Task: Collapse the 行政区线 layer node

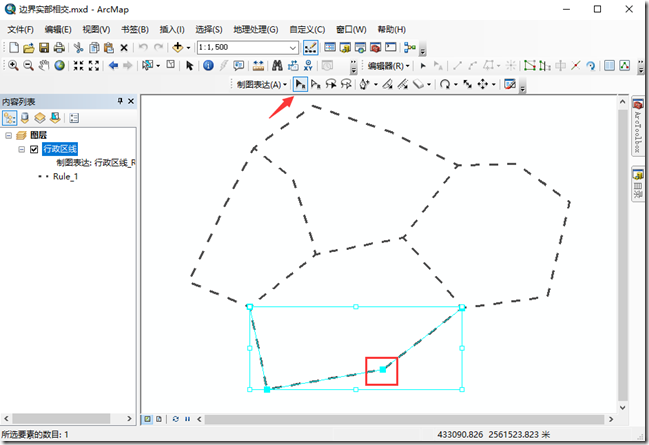Action: pos(22,149)
